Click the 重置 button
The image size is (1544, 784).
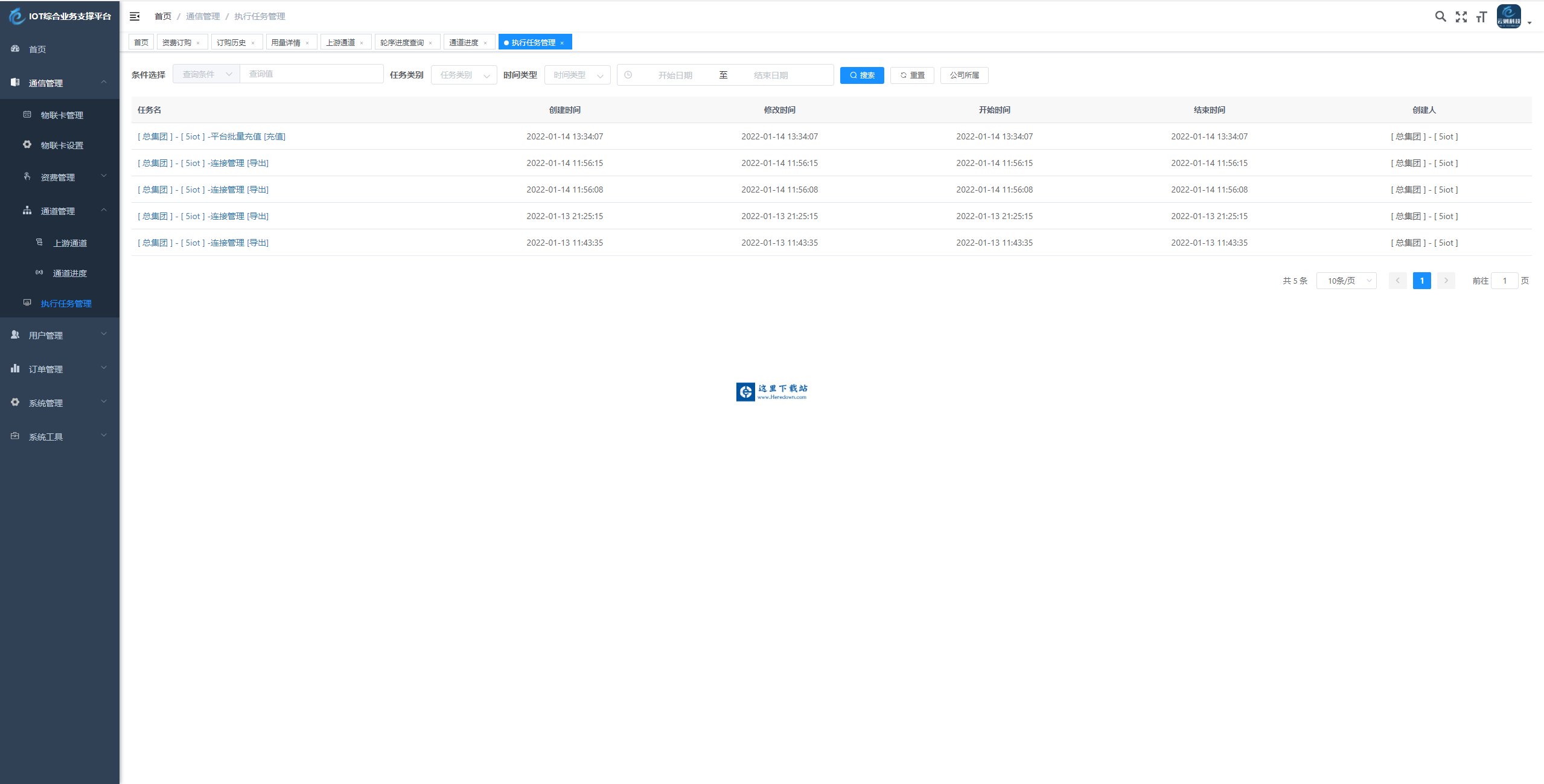point(912,75)
